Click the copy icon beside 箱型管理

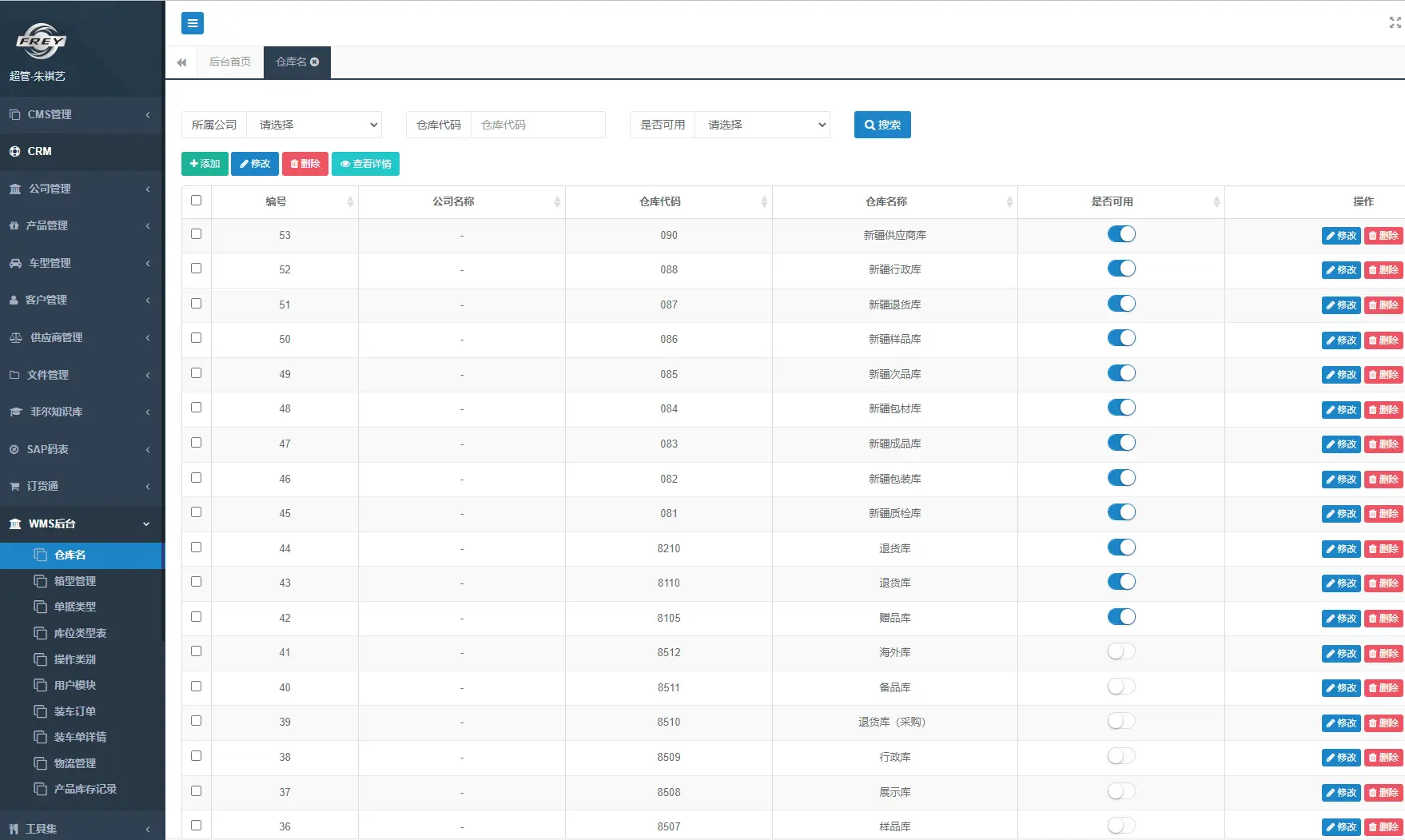41,581
